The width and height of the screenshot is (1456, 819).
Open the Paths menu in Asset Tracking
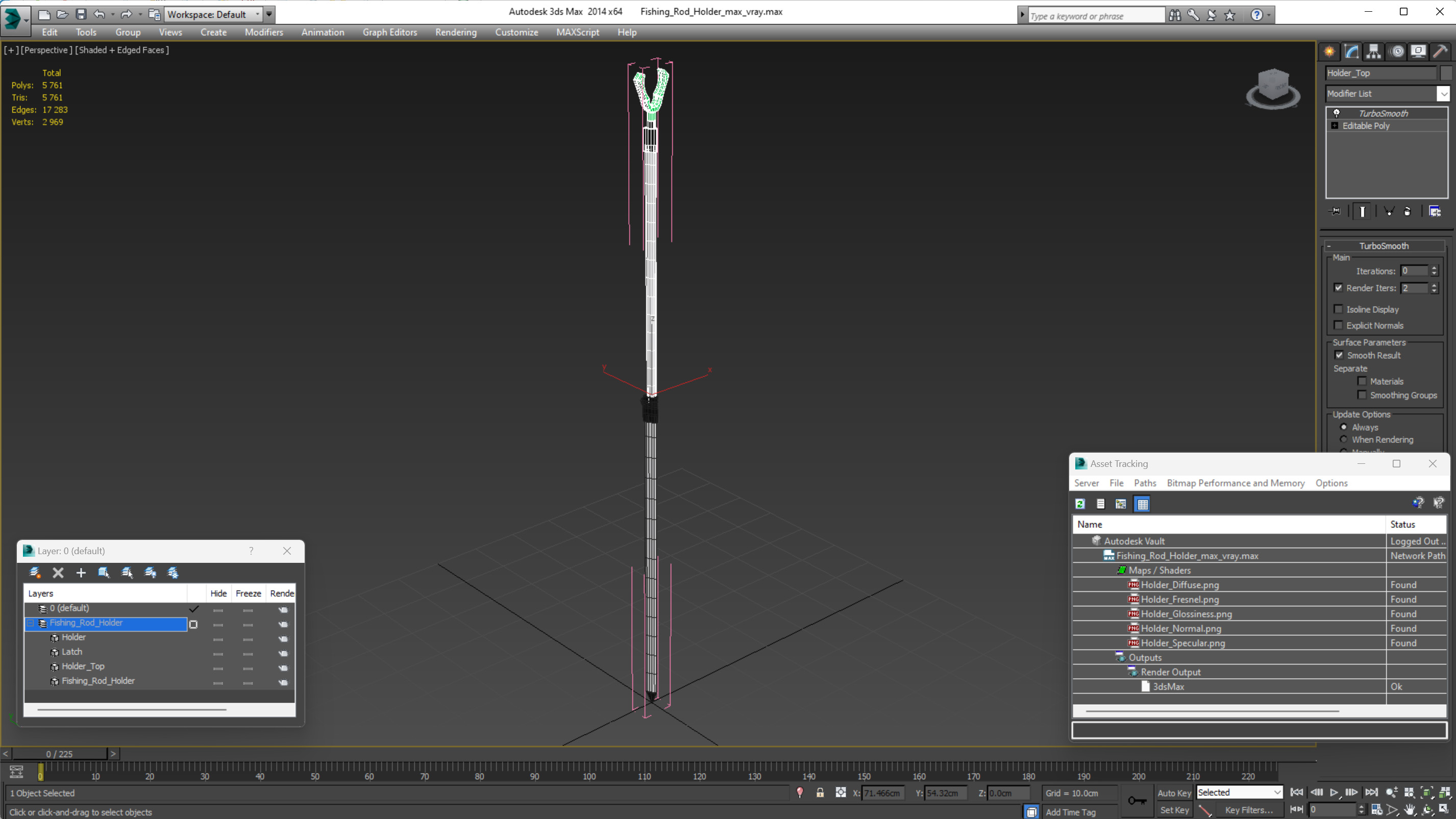pos(1145,483)
